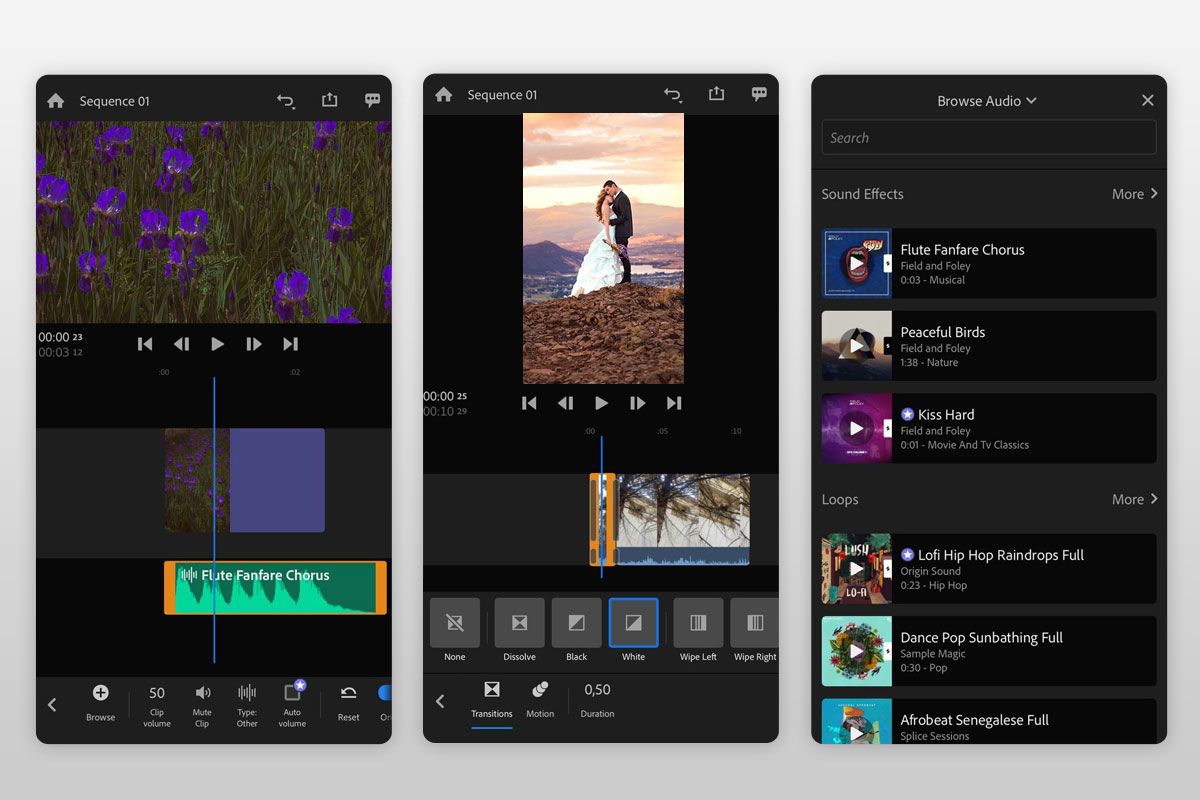This screenshot has height=800, width=1200.
Task: Play the Peaceful Birds audio preview
Action: (x=856, y=345)
